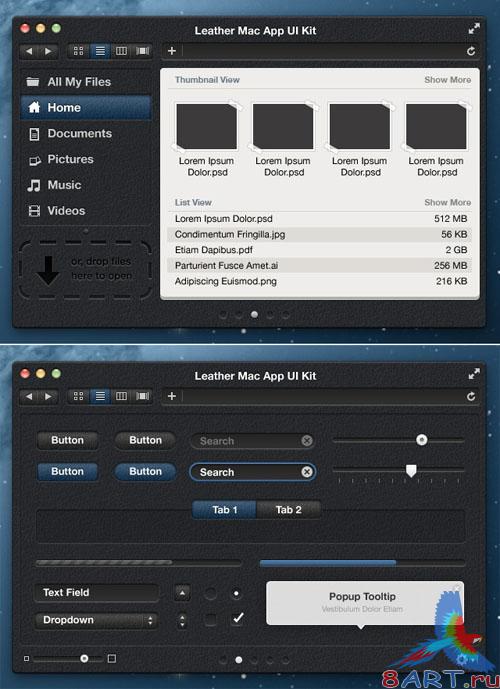
Task: Toggle fullscreen arrows in top window
Action: coord(474,29)
